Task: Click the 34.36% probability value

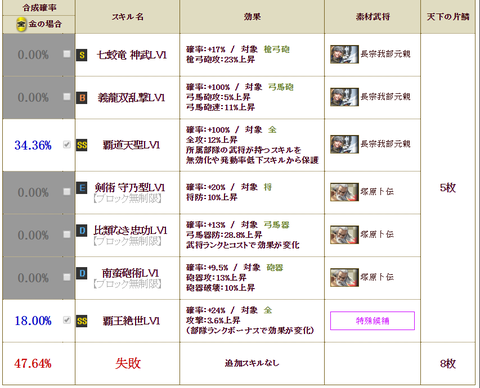Action: pos(33,145)
